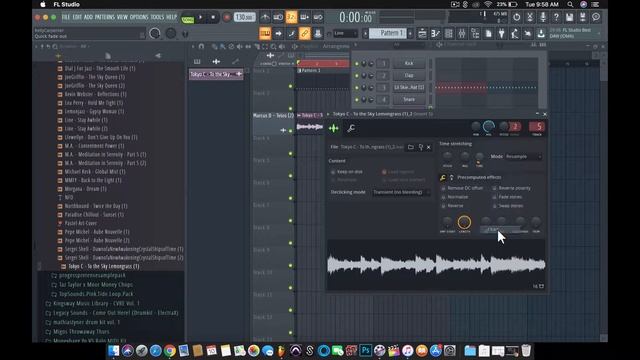Toggle the countdown before recording icon
The height and width of the screenshot is (360, 640).
click(291, 17)
